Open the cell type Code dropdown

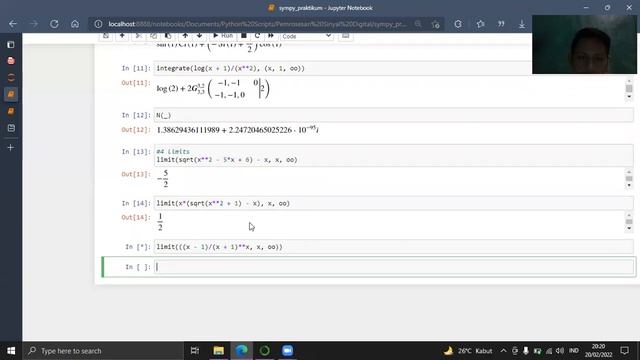[x=306, y=36]
